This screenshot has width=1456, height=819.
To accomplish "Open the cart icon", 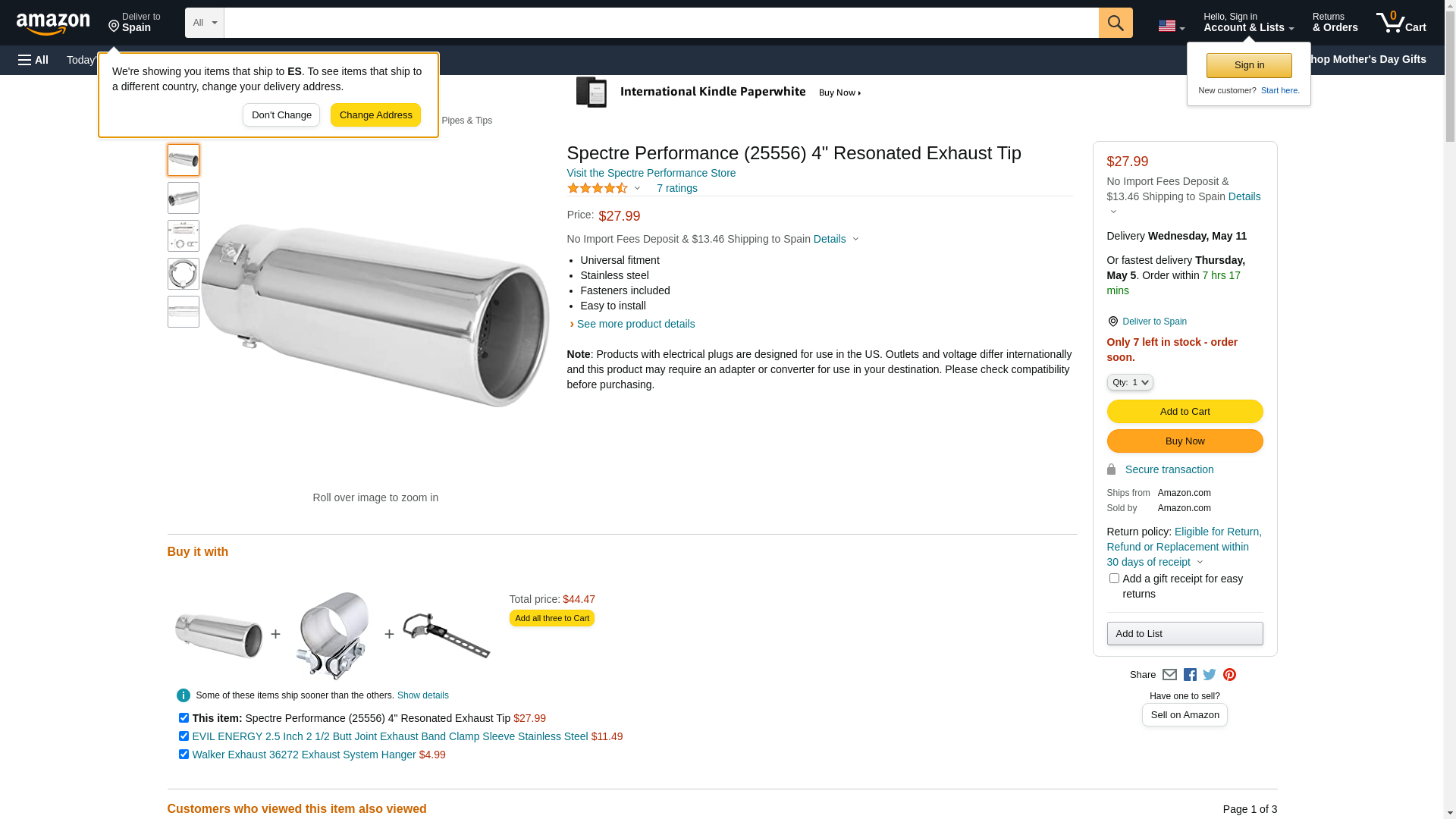I will coord(1401,23).
